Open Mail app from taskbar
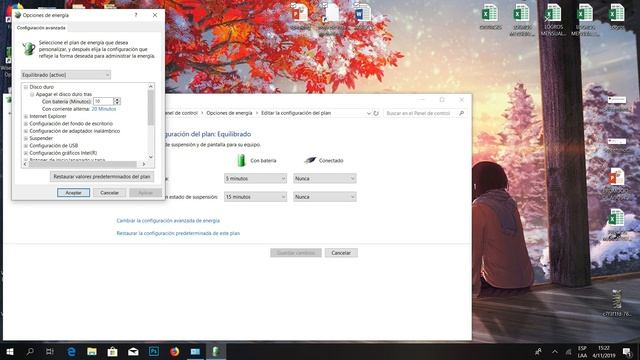This screenshot has height=360, width=640. point(133,351)
